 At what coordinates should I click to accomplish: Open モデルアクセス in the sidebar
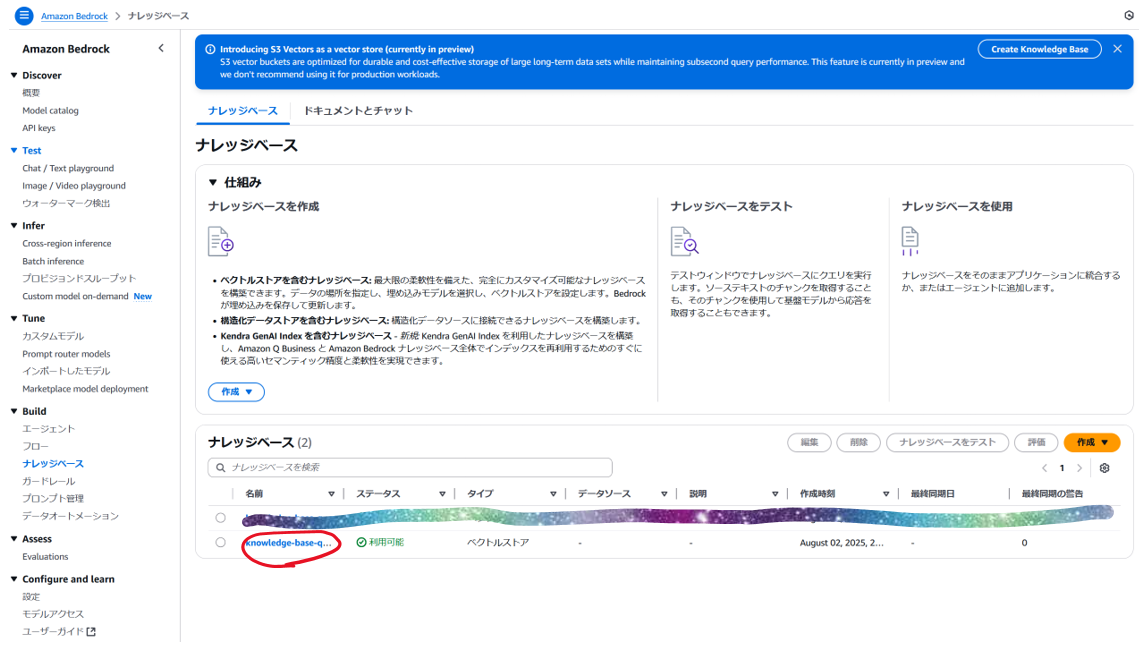[x=53, y=614]
